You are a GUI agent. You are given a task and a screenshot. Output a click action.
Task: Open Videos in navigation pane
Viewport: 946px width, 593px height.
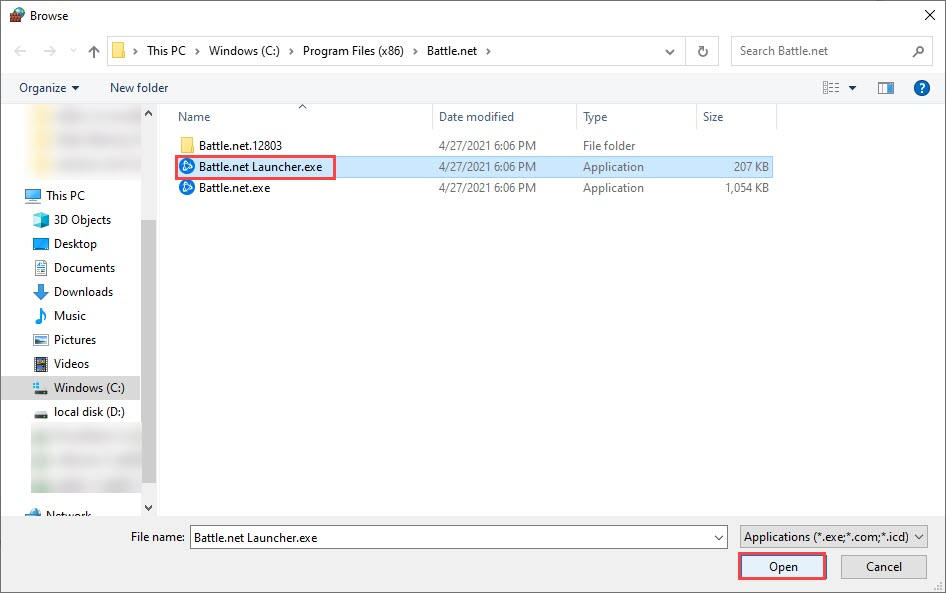tap(71, 364)
